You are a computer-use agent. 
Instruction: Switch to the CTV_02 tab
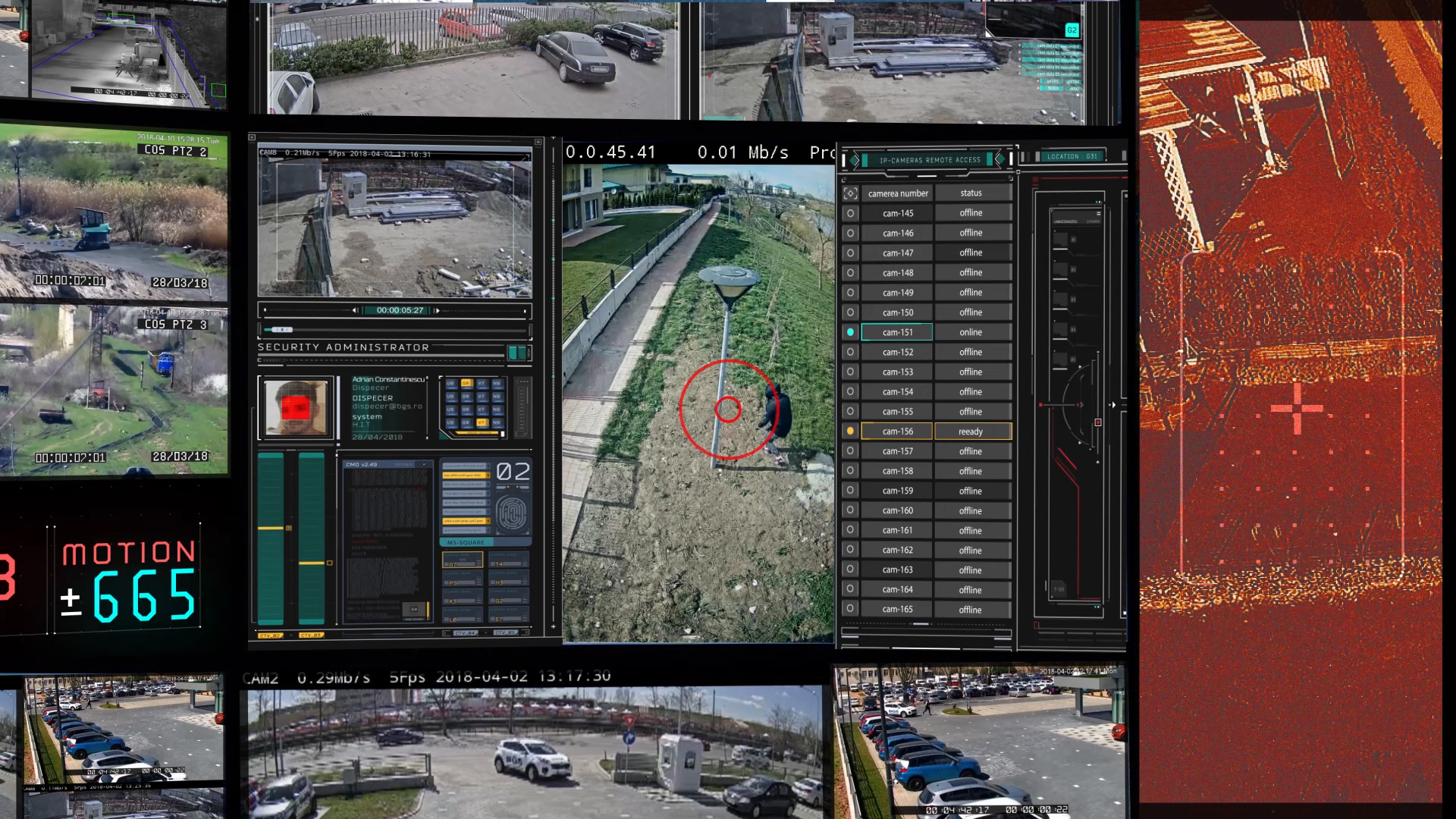point(271,635)
